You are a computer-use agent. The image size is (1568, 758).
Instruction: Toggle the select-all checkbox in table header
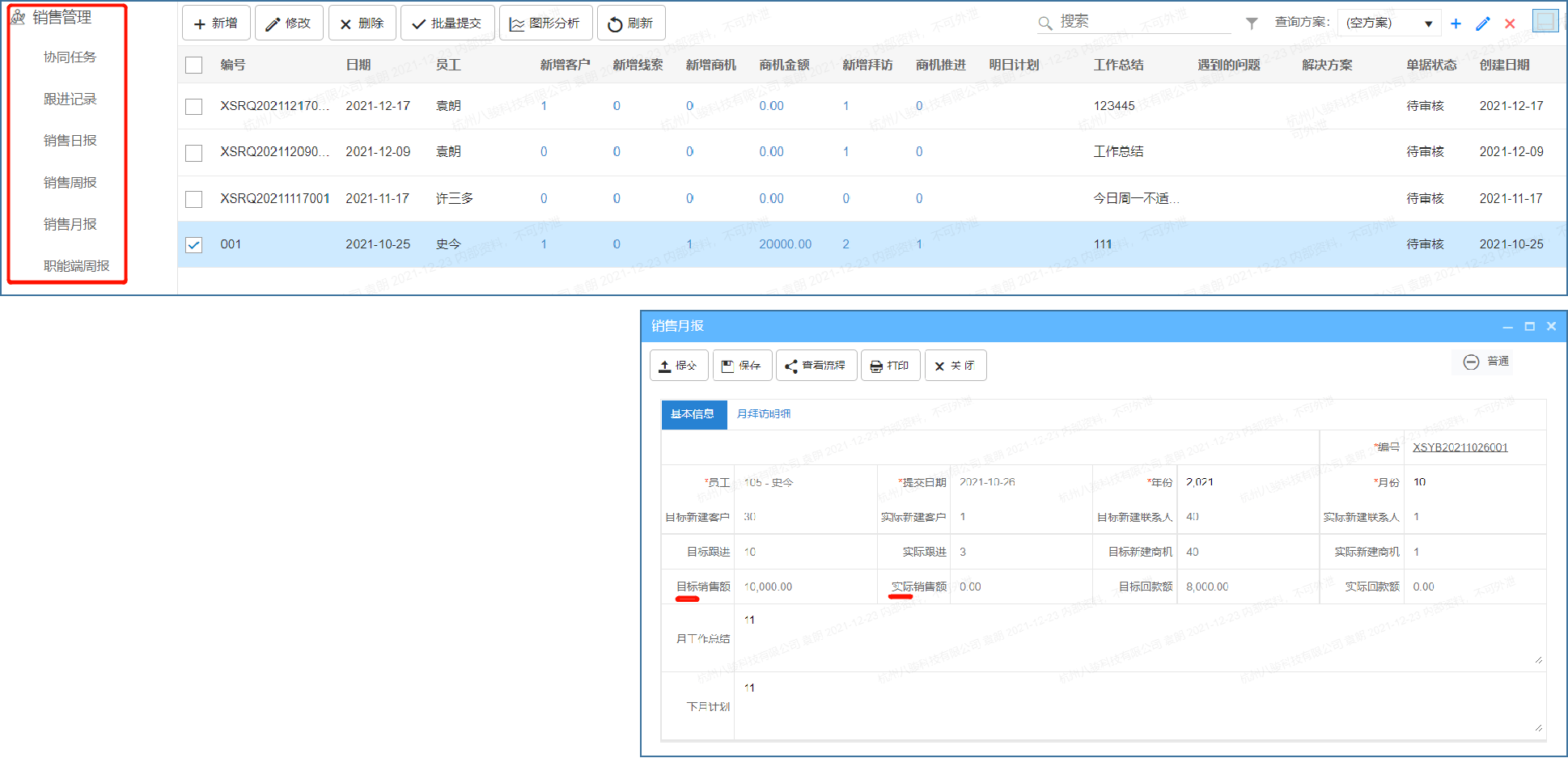(193, 65)
